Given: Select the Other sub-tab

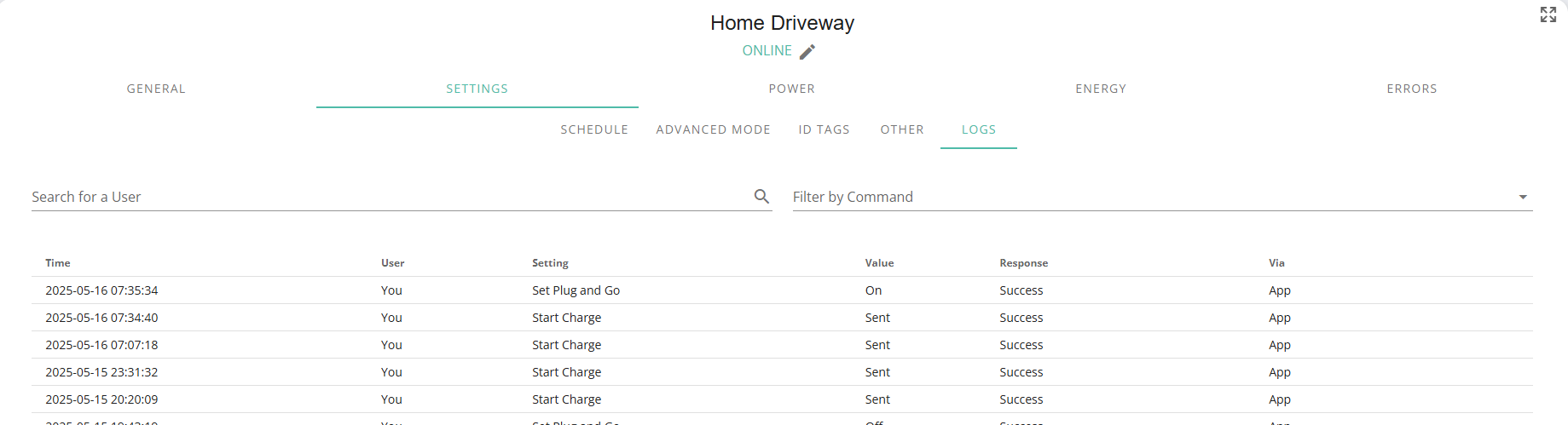Looking at the screenshot, I should click(902, 129).
